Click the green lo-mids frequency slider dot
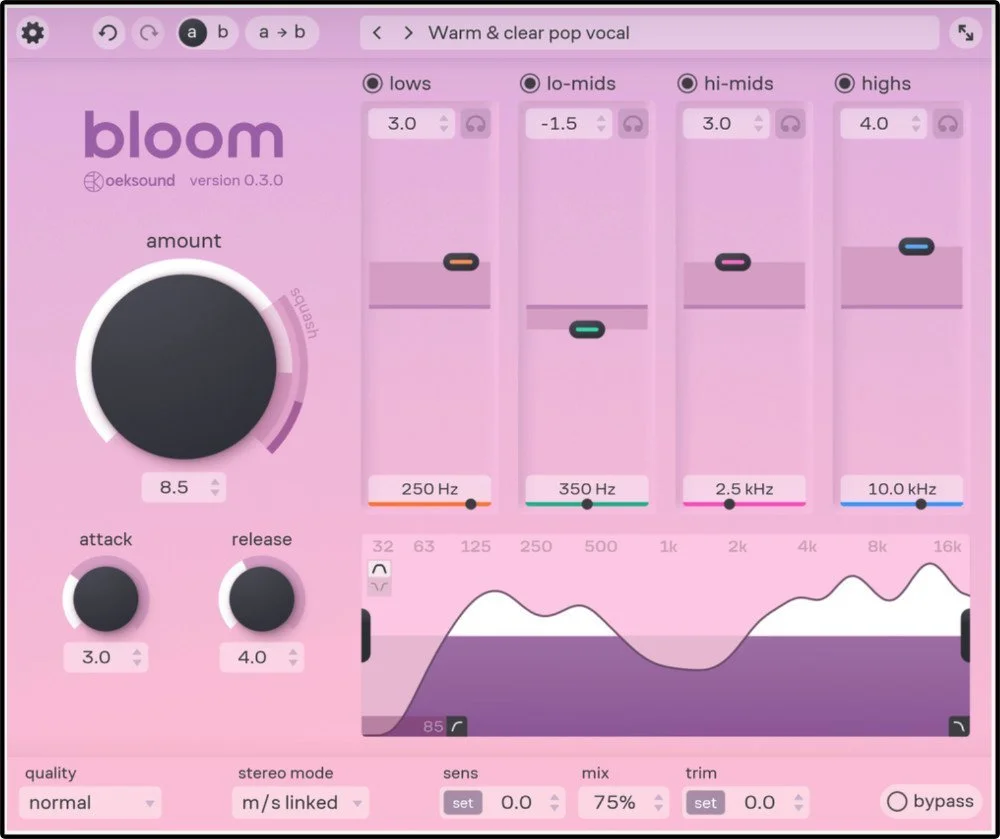Viewport: 1000px width, 839px height. coord(587,504)
